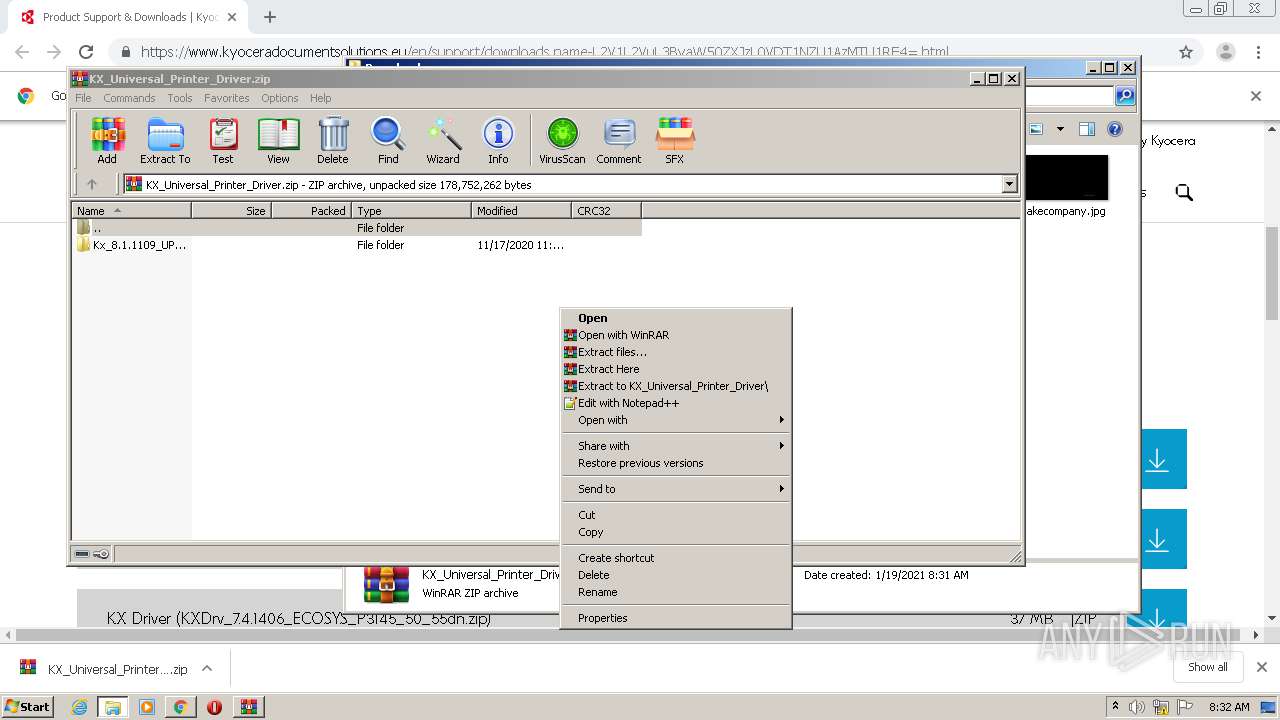The image size is (1280, 720).
Task: Expand the archive path dropdown
Action: tap(1009, 184)
